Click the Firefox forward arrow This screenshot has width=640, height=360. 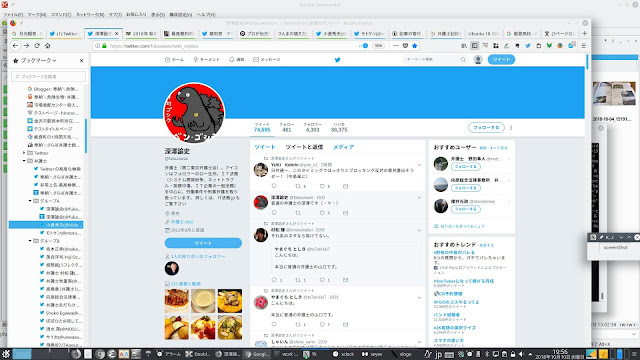tap(26, 46)
